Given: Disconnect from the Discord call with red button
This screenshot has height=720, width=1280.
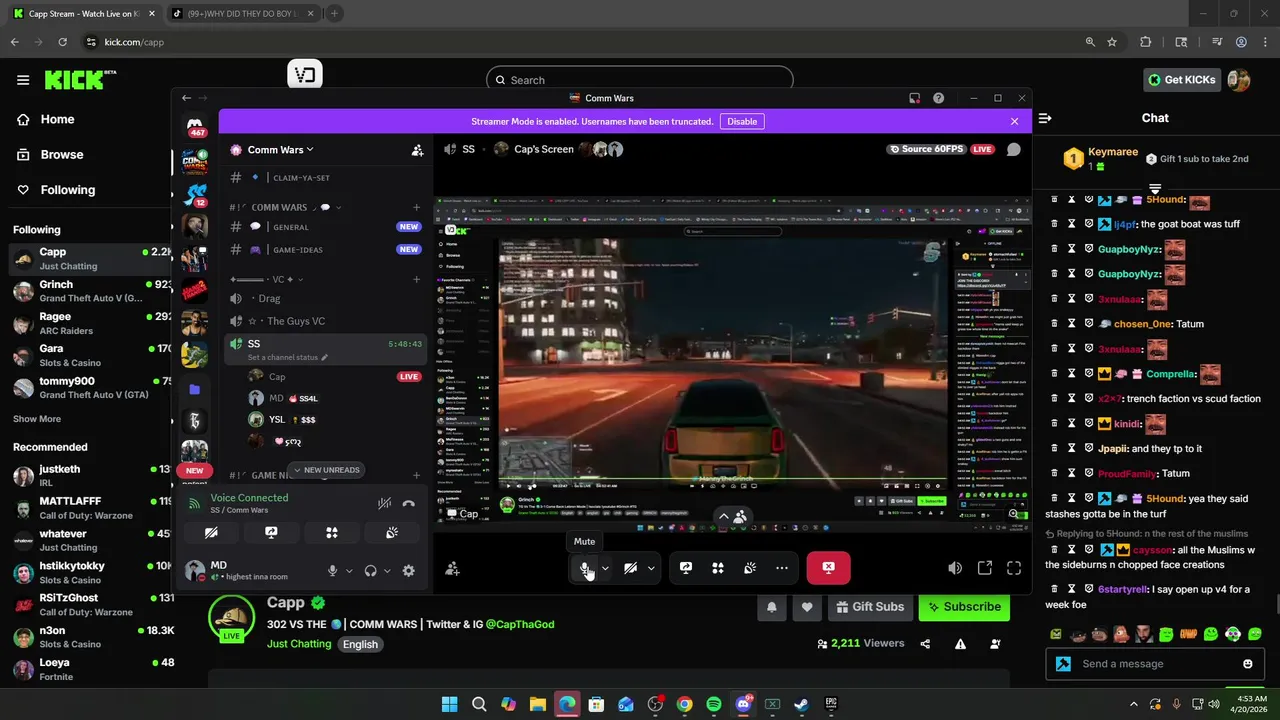Looking at the screenshot, I should 828,568.
